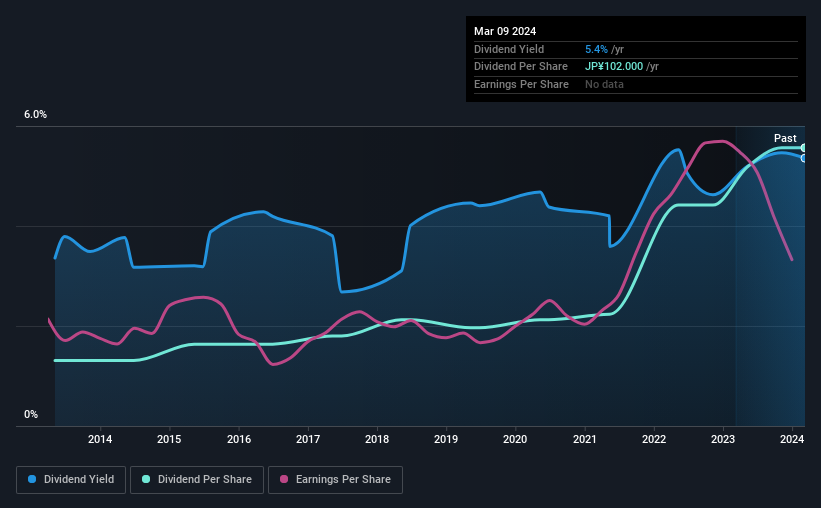Screen dimensions: 821x508
Task: Toggle the Dividend Yield legend button
Action: point(71,480)
